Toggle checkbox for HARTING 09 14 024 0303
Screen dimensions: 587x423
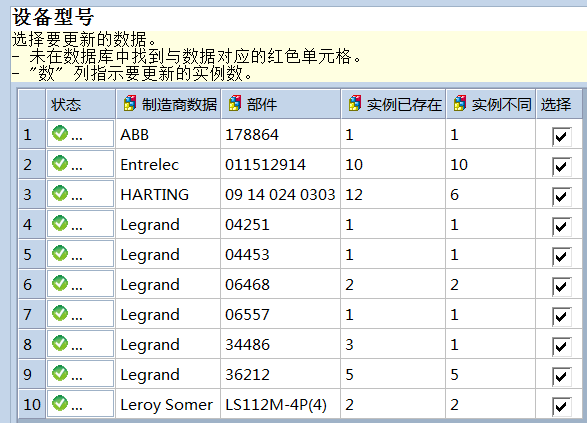pyautogui.click(x=562, y=197)
